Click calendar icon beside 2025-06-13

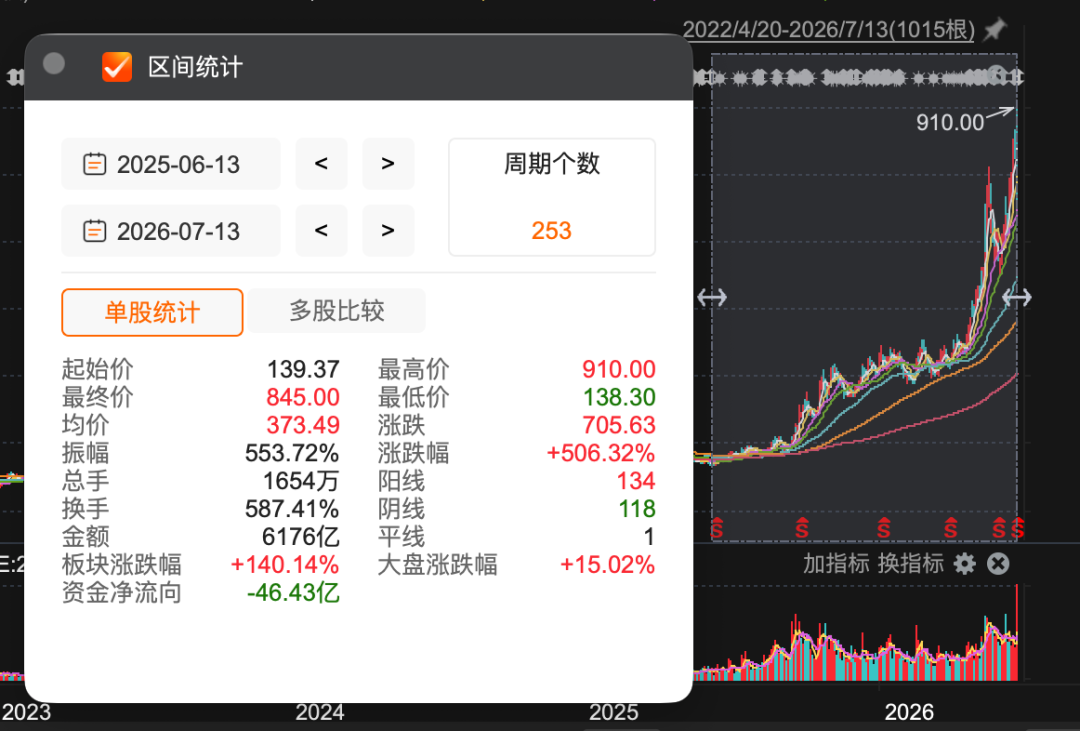(x=94, y=164)
